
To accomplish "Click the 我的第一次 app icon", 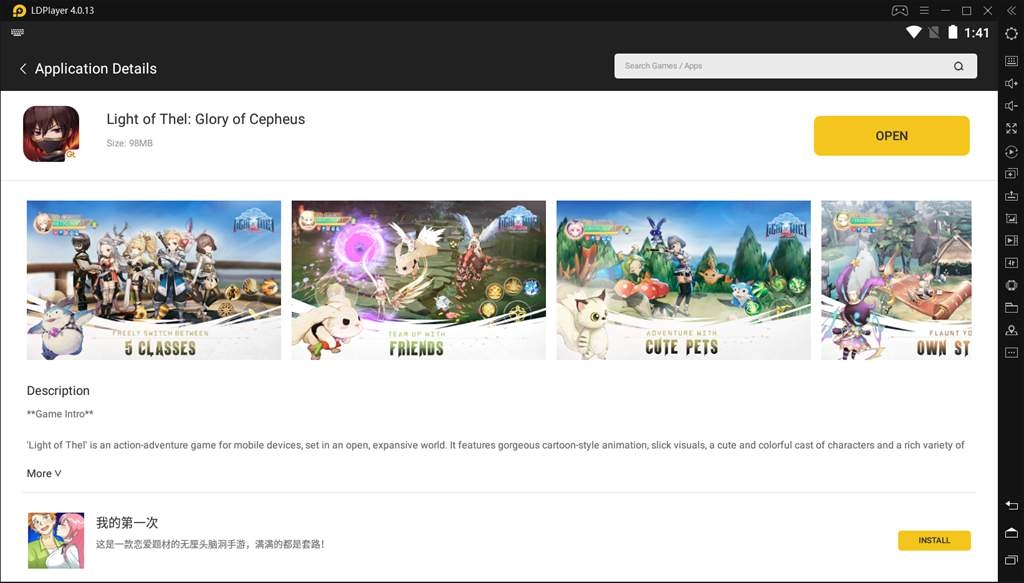I will [56, 541].
